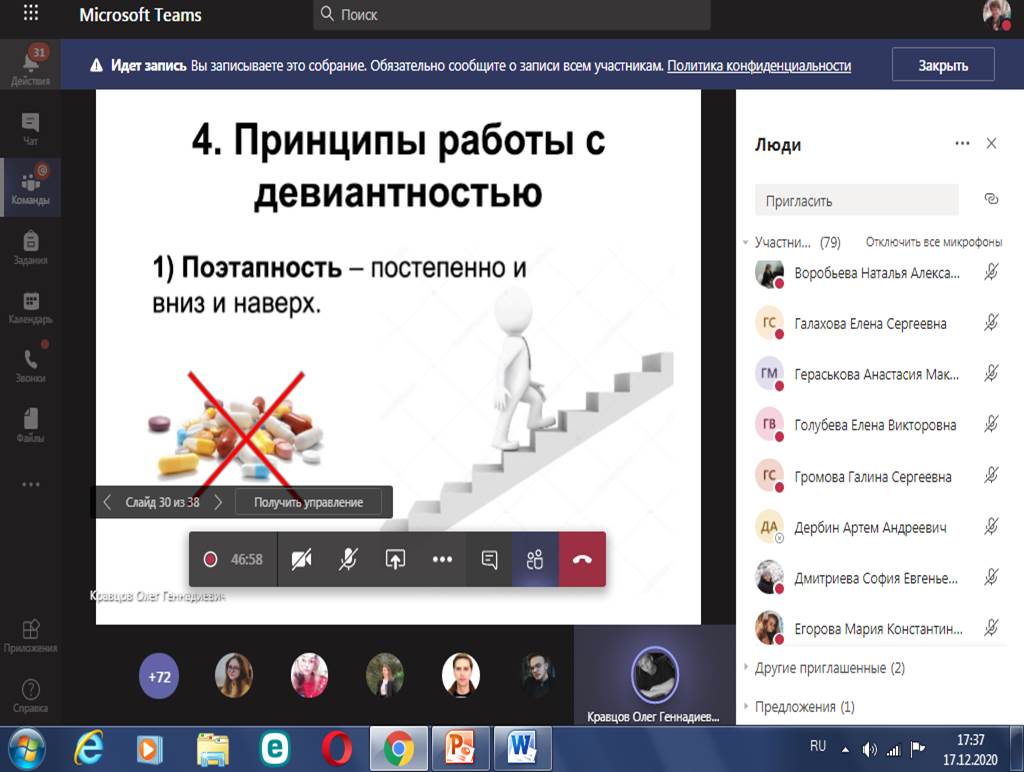The height and width of the screenshot is (772, 1024).
Task: Click the Пригласить input field
Action: pos(856,201)
